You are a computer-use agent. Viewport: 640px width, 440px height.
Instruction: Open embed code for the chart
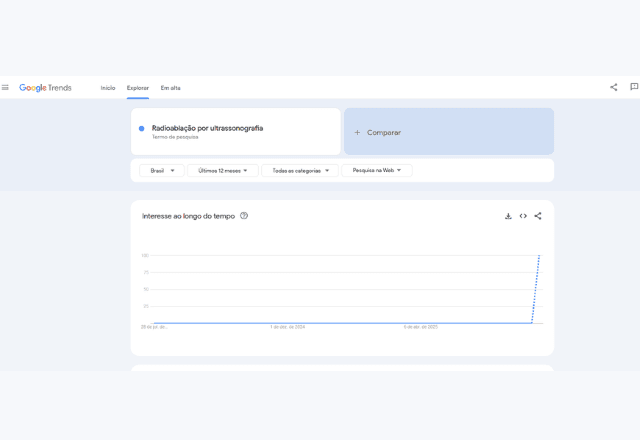click(523, 216)
